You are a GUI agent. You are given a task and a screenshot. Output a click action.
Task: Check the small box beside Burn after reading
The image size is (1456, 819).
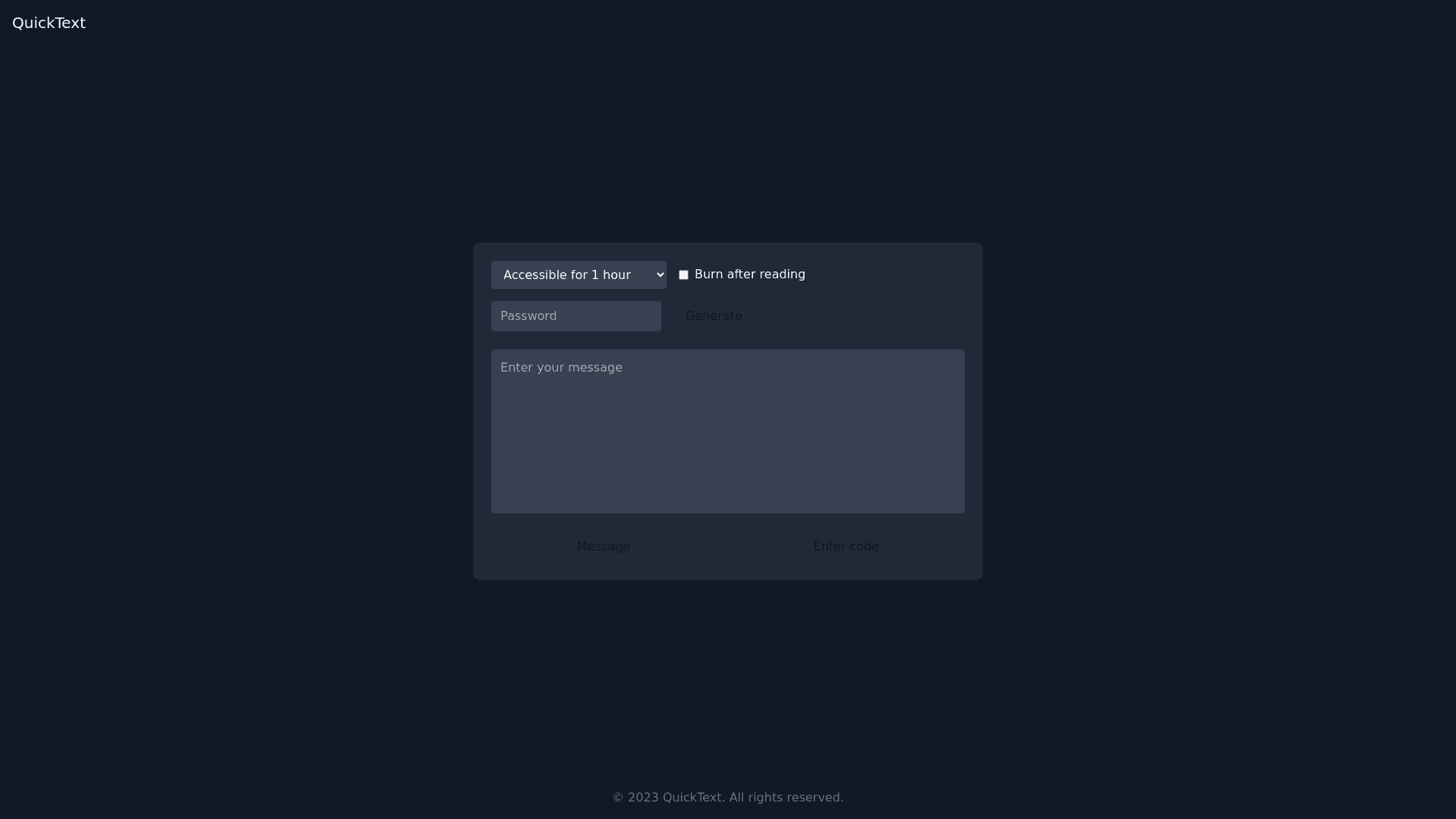pos(683,275)
